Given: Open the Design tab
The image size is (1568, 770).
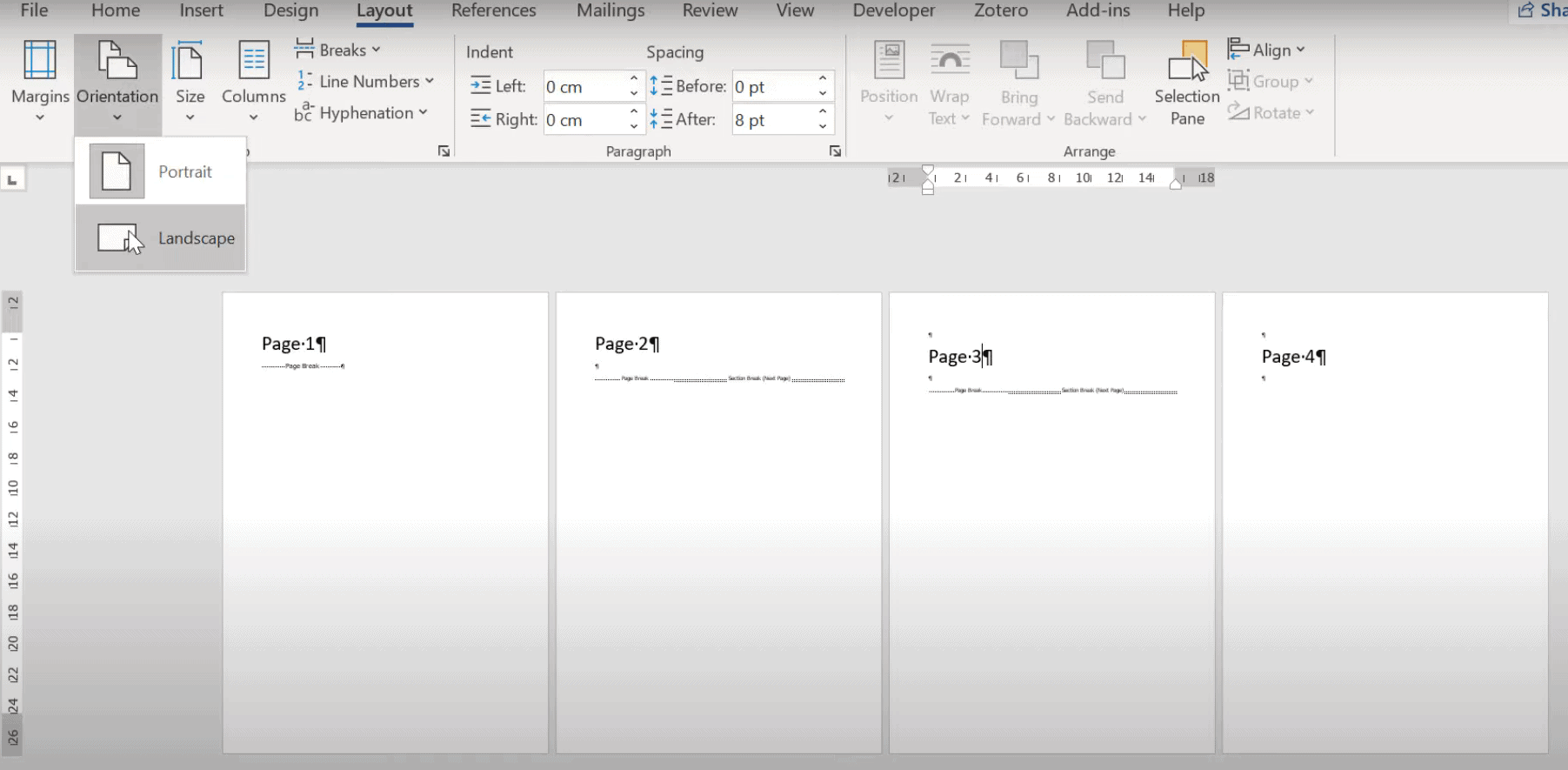Looking at the screenshot, I should (290, 11).
